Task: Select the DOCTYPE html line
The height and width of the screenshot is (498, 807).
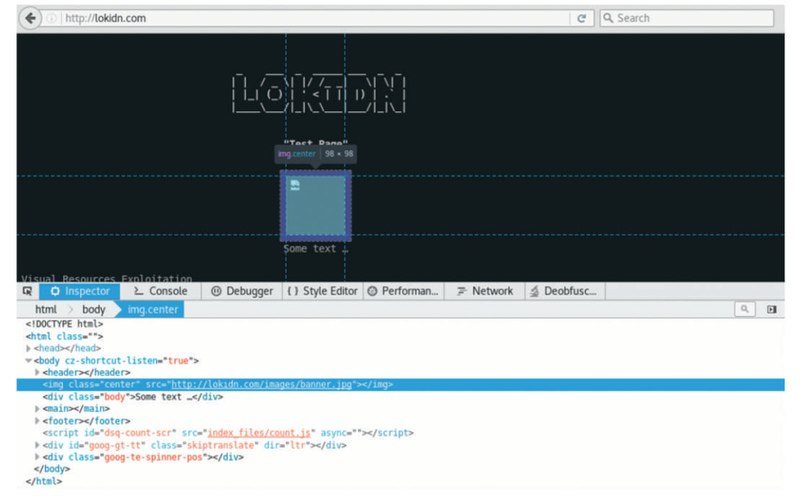Action: point(64,324)
